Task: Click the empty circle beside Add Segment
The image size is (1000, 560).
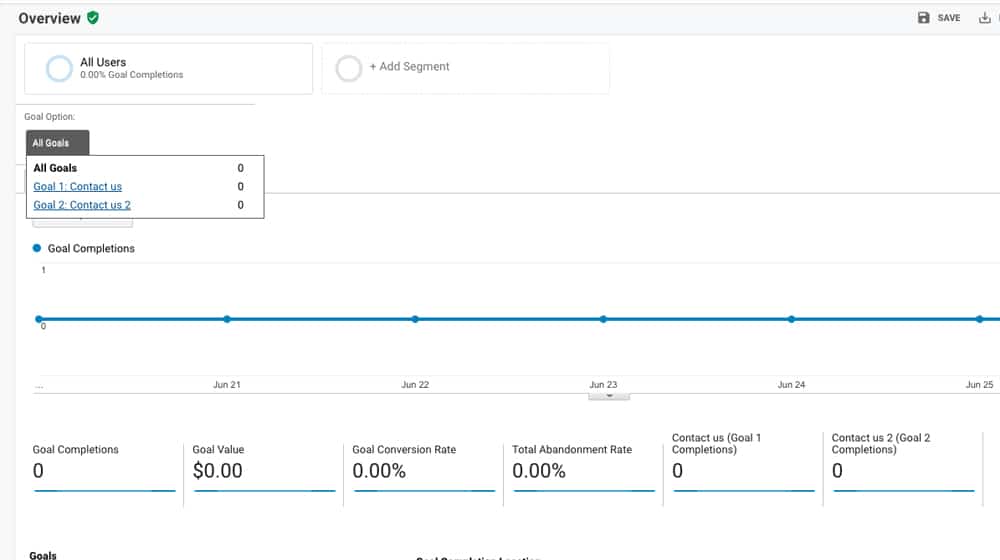Action: click(349, 68)
